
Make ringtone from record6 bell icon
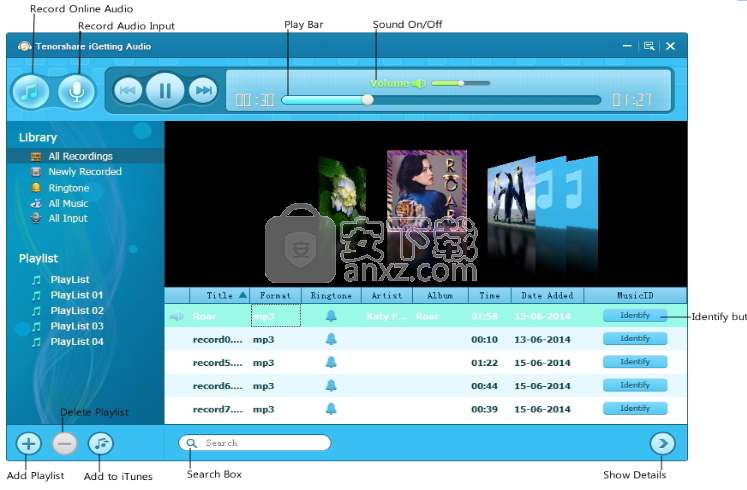tap(331, 386)
